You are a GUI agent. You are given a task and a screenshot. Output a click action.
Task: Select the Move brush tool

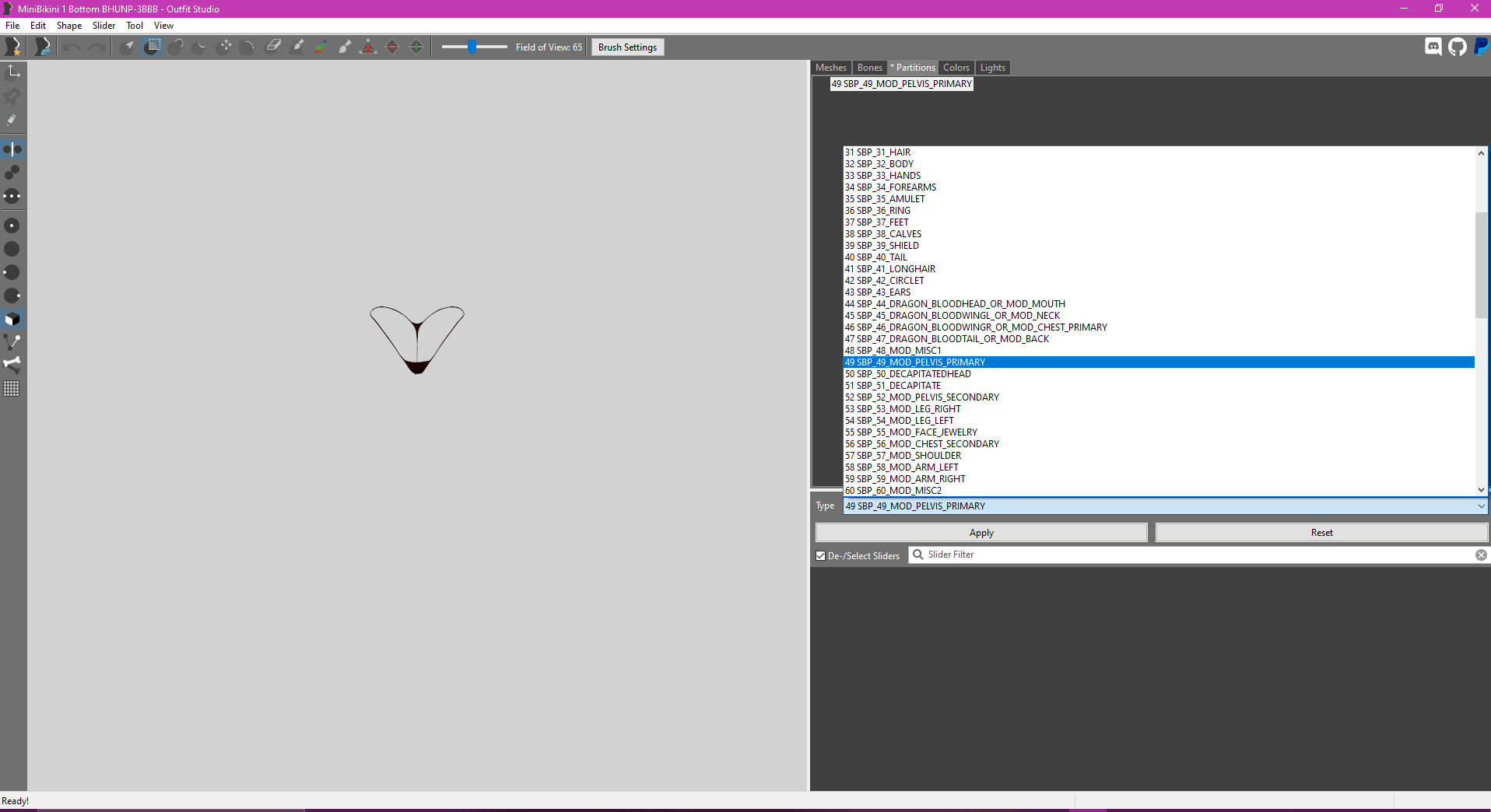point(225,47)
